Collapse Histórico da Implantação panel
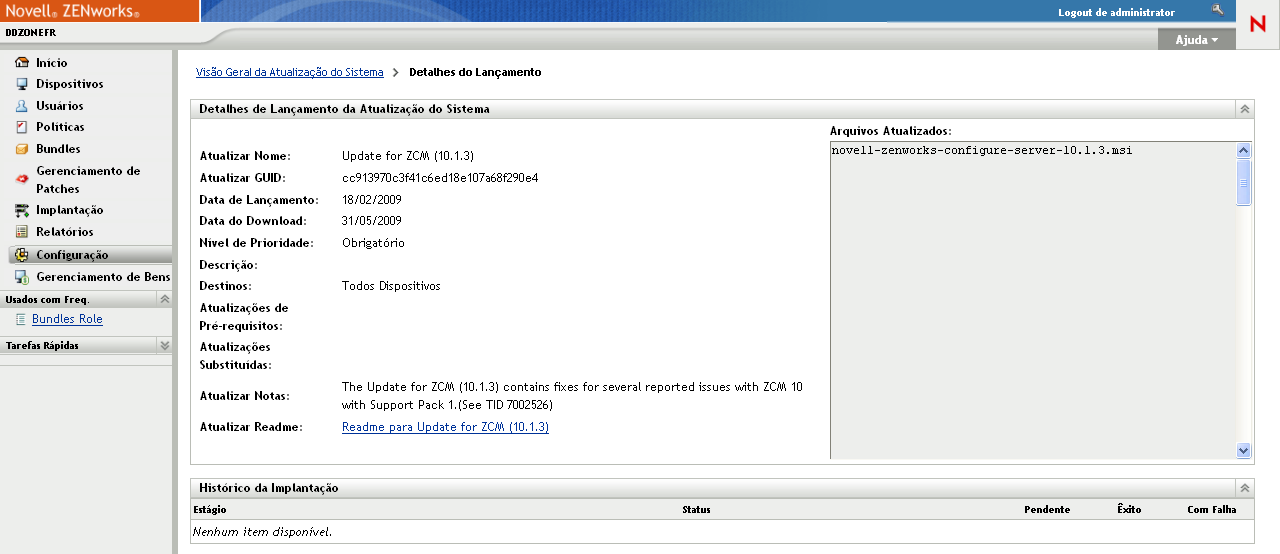Screen dimensions: 1280x554 click(x=1245, y=488)
